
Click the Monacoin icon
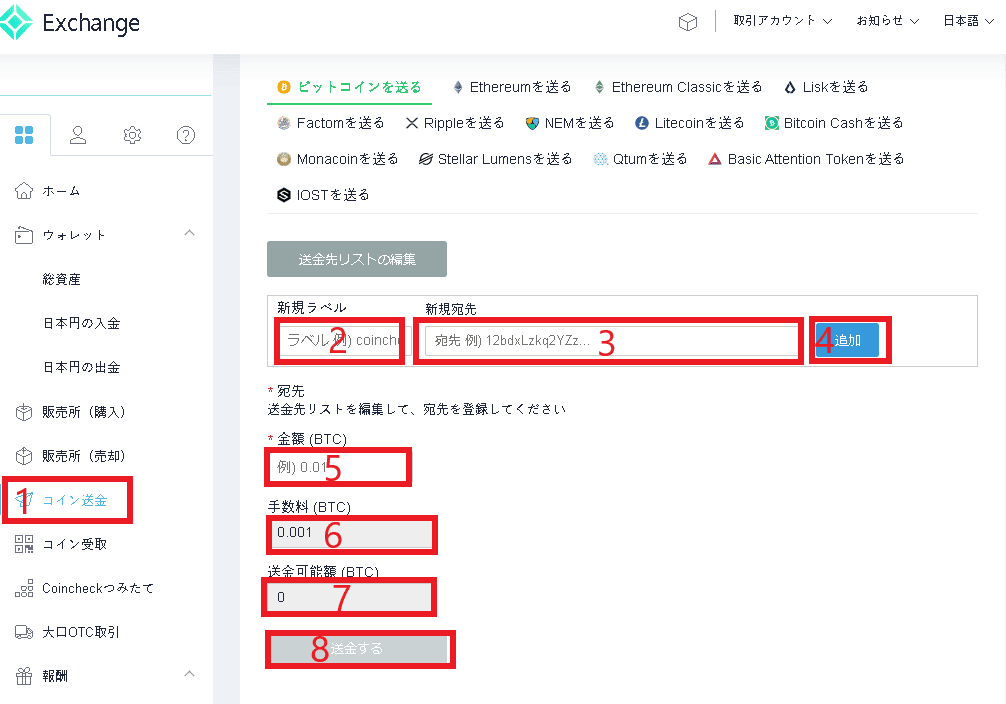[284, 159]
